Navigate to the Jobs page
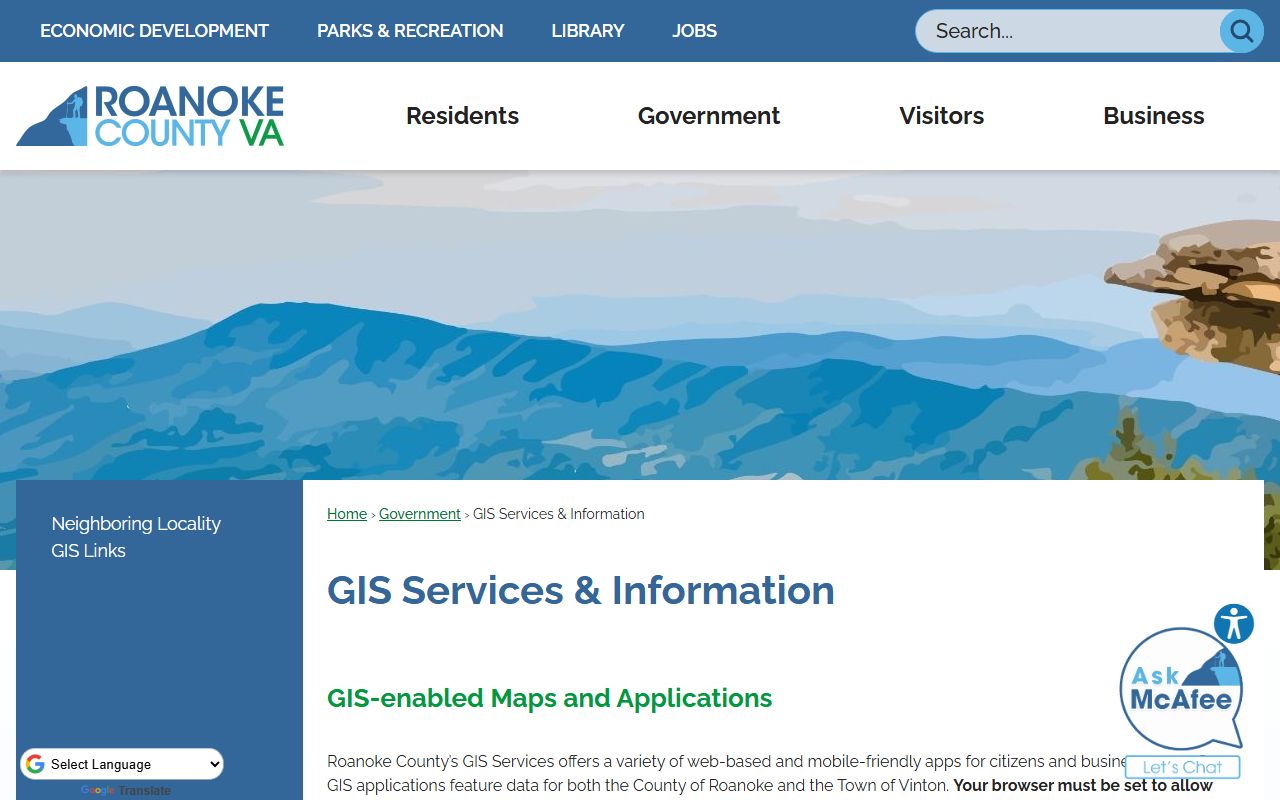1280x800 pixels. (x=694, y=31)
